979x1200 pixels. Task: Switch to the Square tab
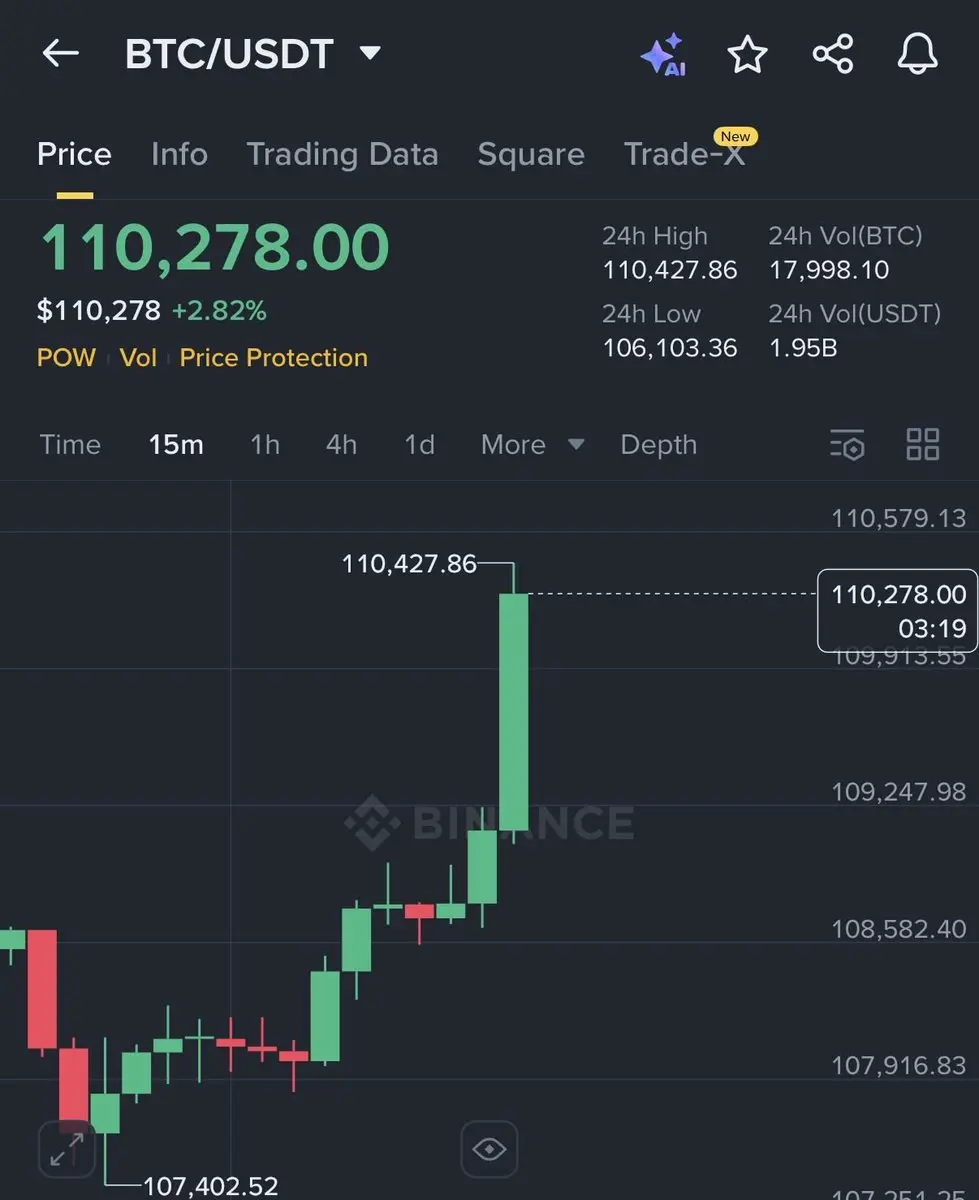pos(531,154)
